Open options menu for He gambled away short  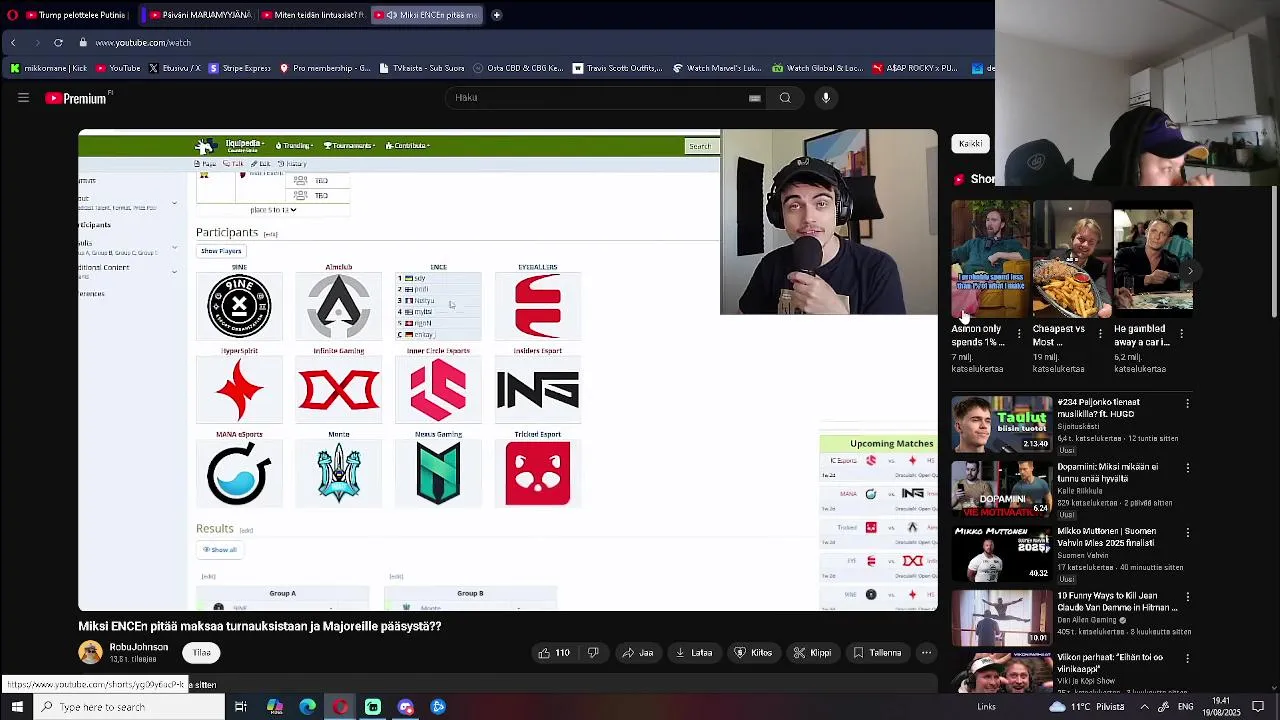pos(1182,334)
